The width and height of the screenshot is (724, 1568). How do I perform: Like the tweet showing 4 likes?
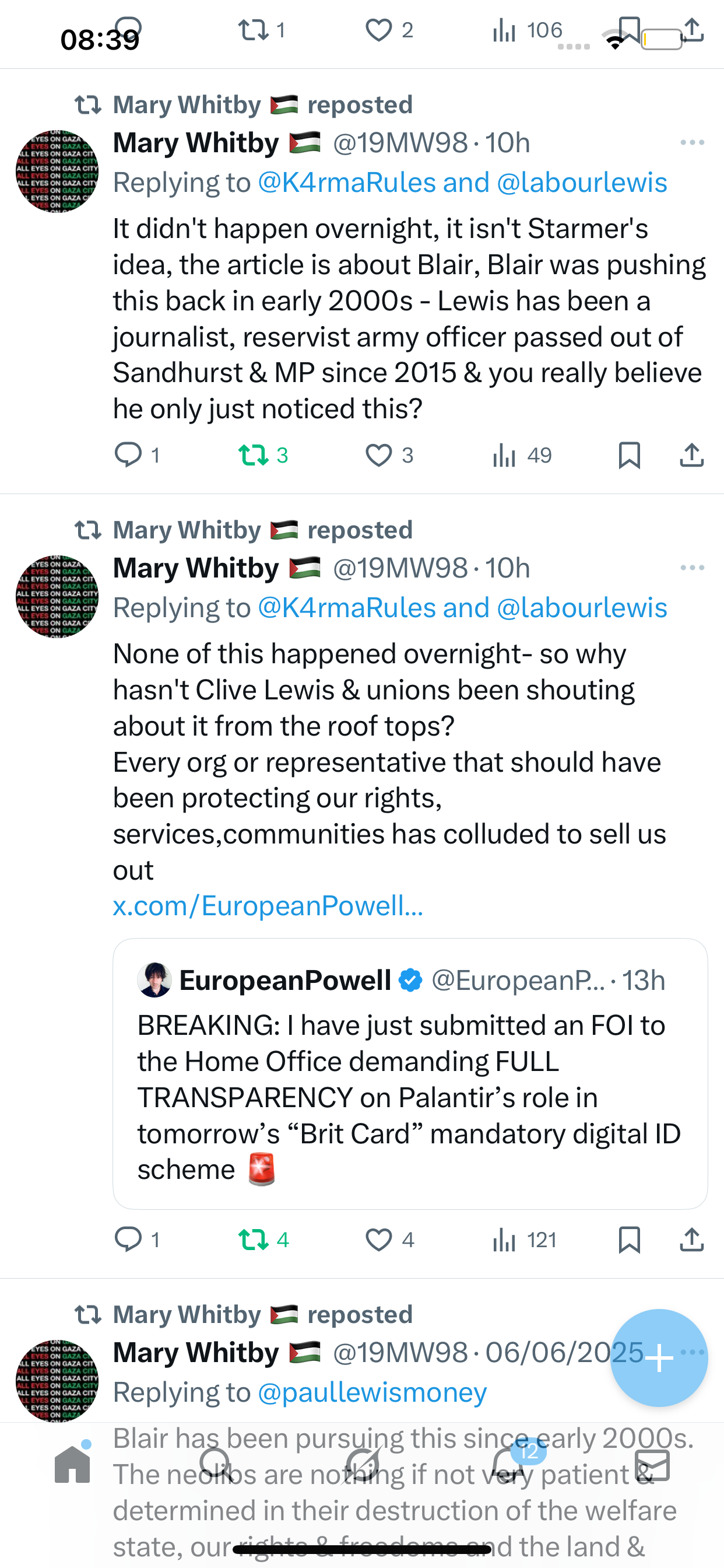coord(378,1240)
